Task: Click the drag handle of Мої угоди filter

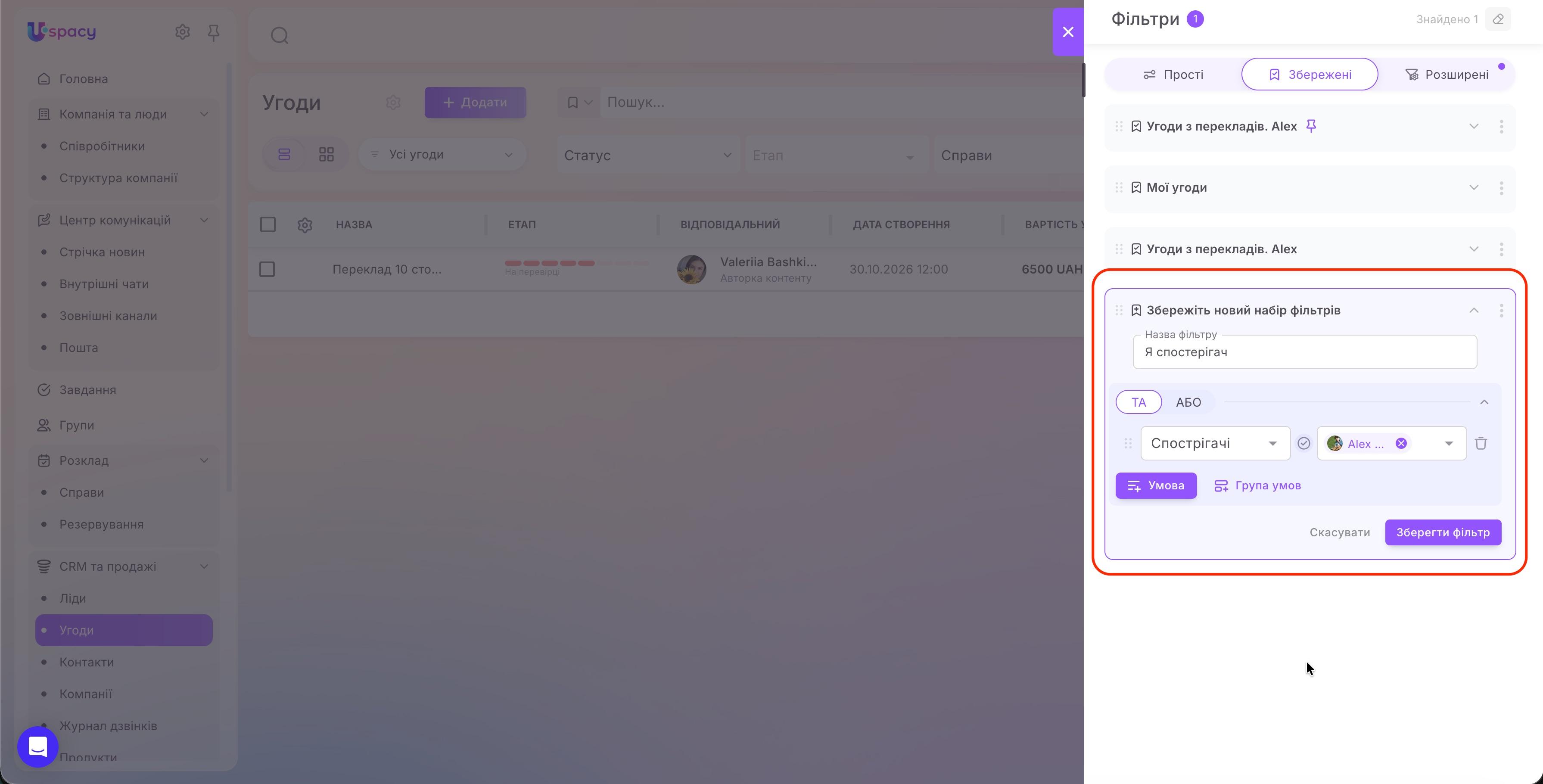Action: point(1119,187)
